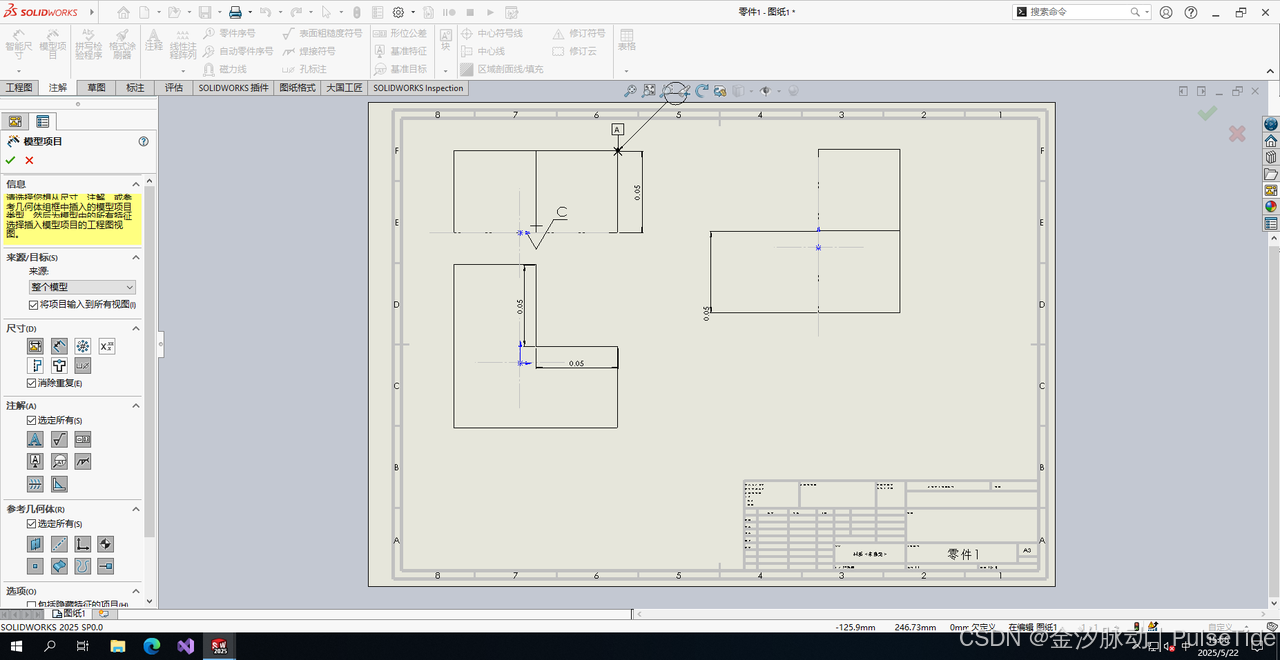The width and height of the screenshot is (1280, 660).
Task: Toggle 选定所有 checkbox under 参考几何体
Action: (32, 524)
